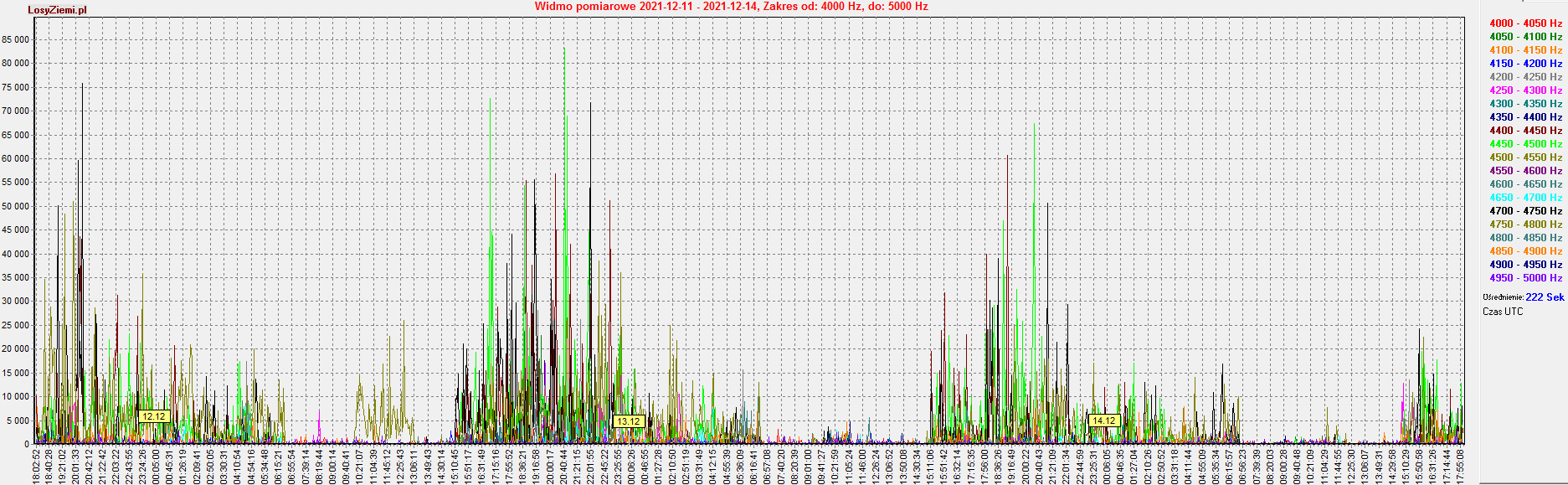
Task: Select the 4050 - 4100 Hz legend entry
Action: tap(1525, 37)
